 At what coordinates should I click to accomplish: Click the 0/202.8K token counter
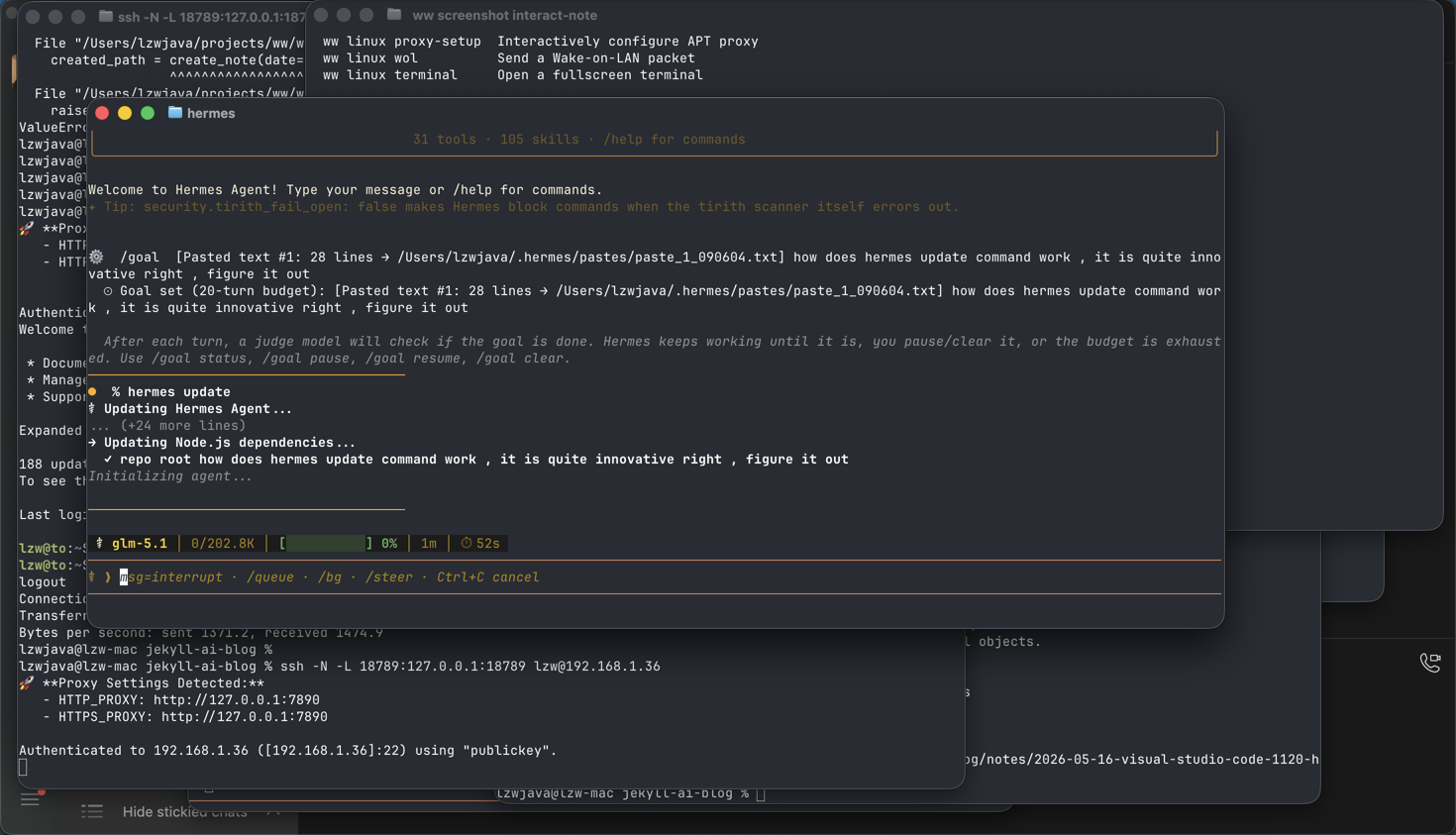[222, 543]
